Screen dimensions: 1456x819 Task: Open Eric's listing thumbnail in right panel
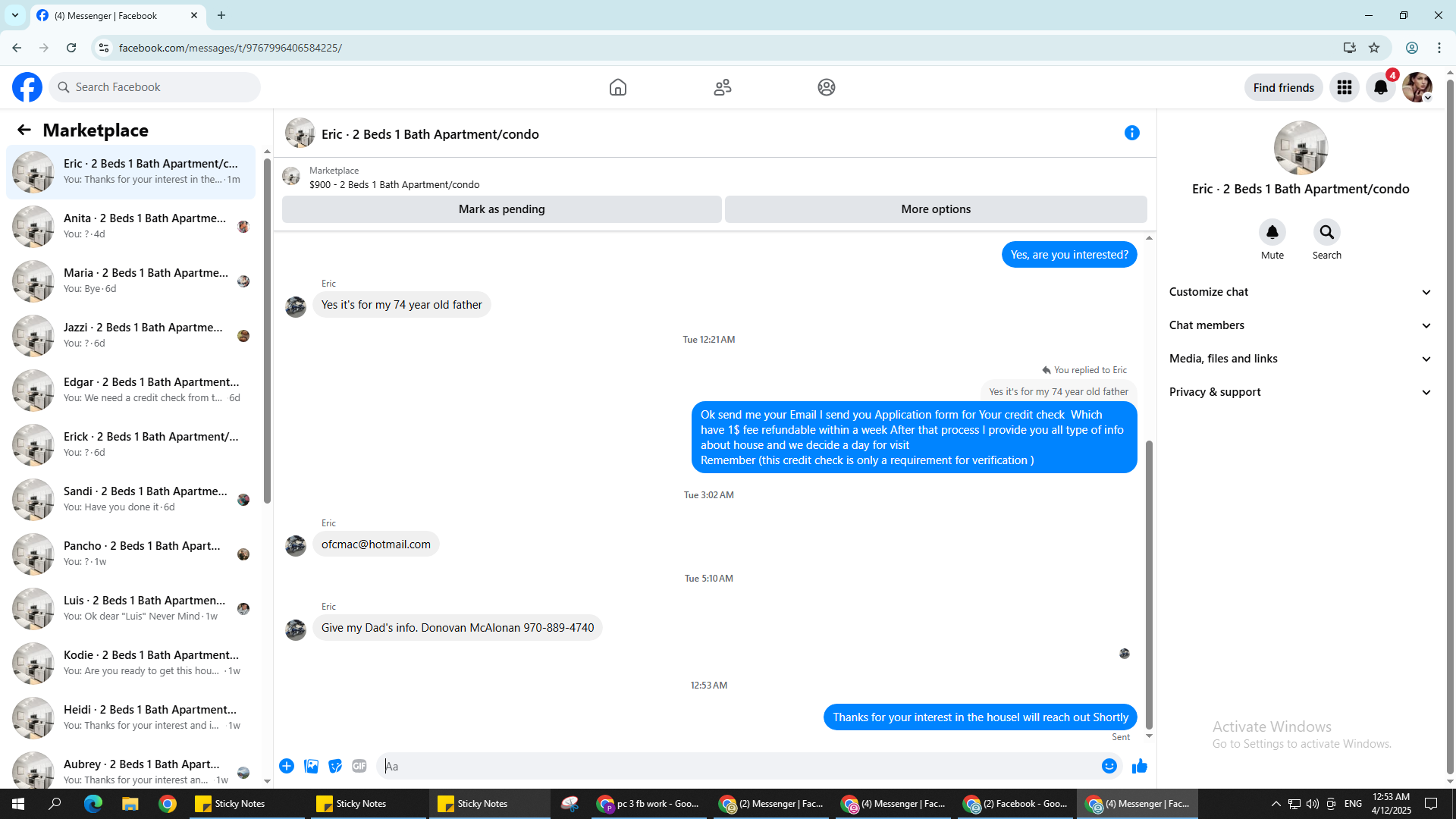(1301, 148)
